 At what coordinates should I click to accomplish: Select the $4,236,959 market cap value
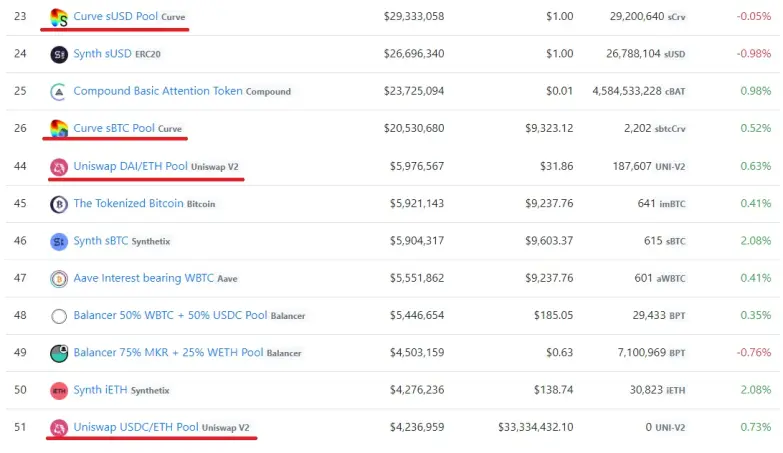click(x=417, y=427)
